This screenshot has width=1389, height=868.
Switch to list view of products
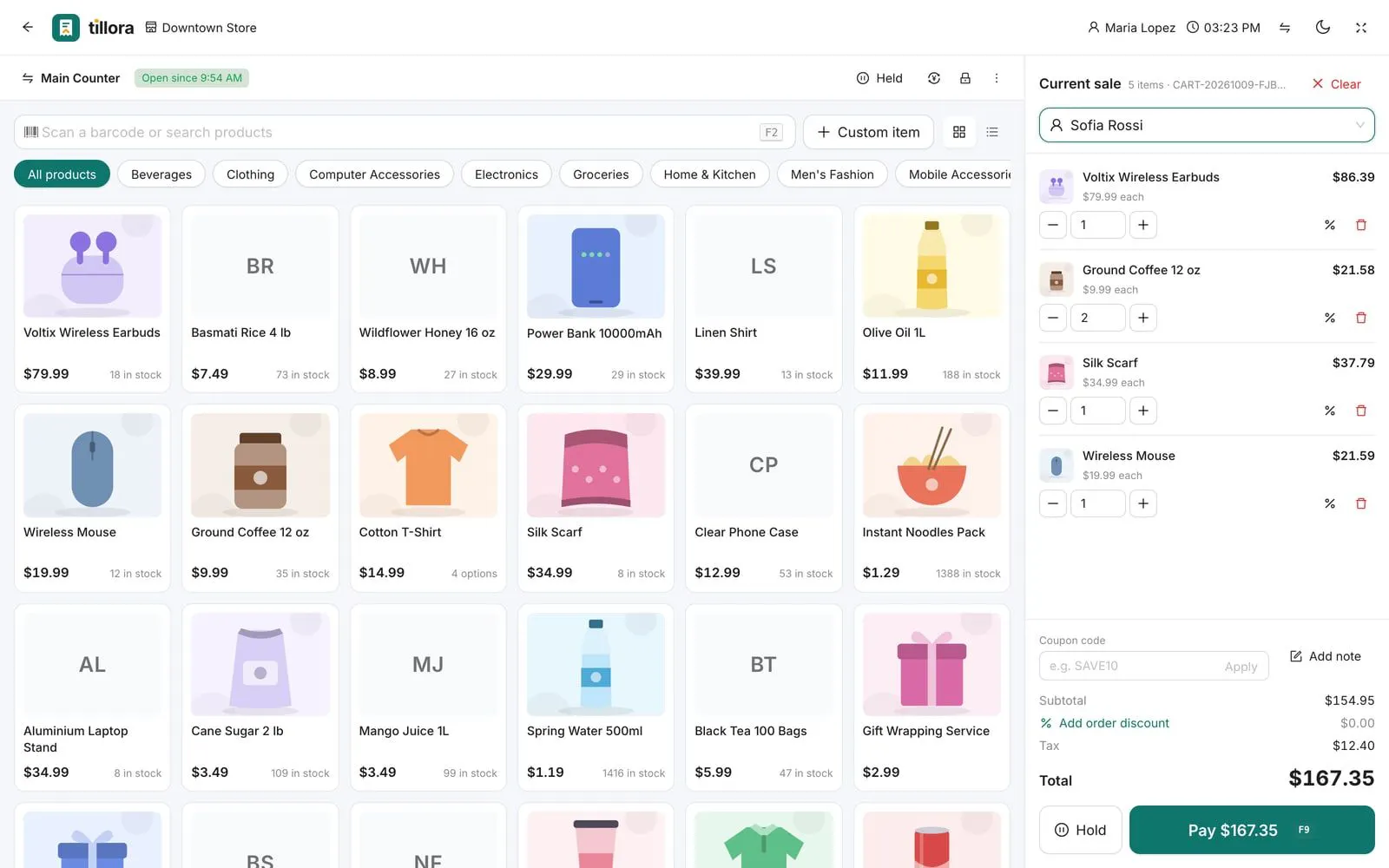(x=992, y=132)
